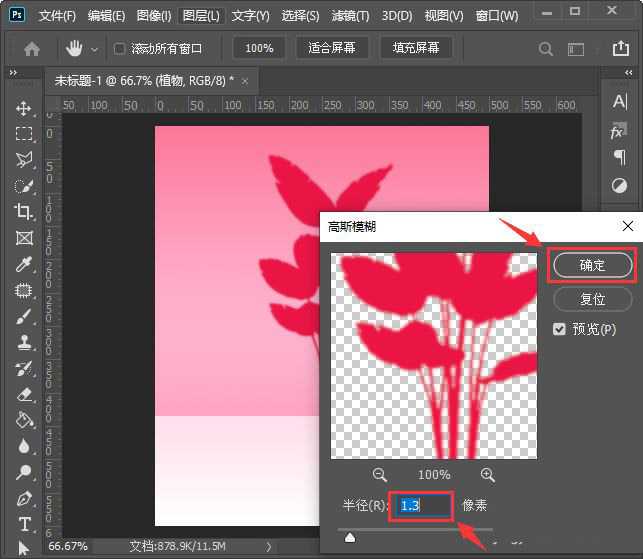Screen dimensions: 643x559
Task: Open the Adjustments panel icon
Action: coord(619,185)
